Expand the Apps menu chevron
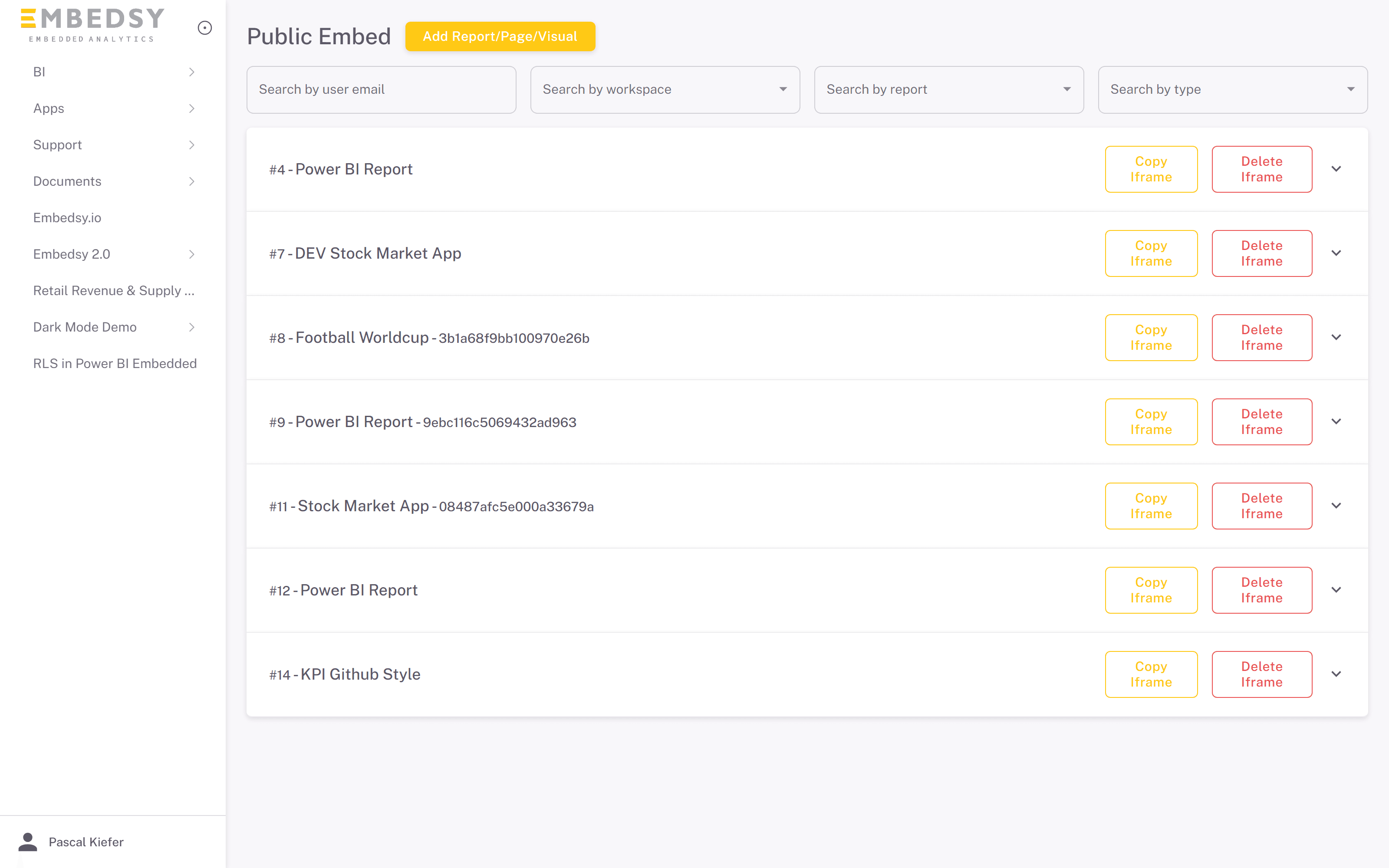The image size is (1389, 868). pyautogui.click(x=192, y=108)
